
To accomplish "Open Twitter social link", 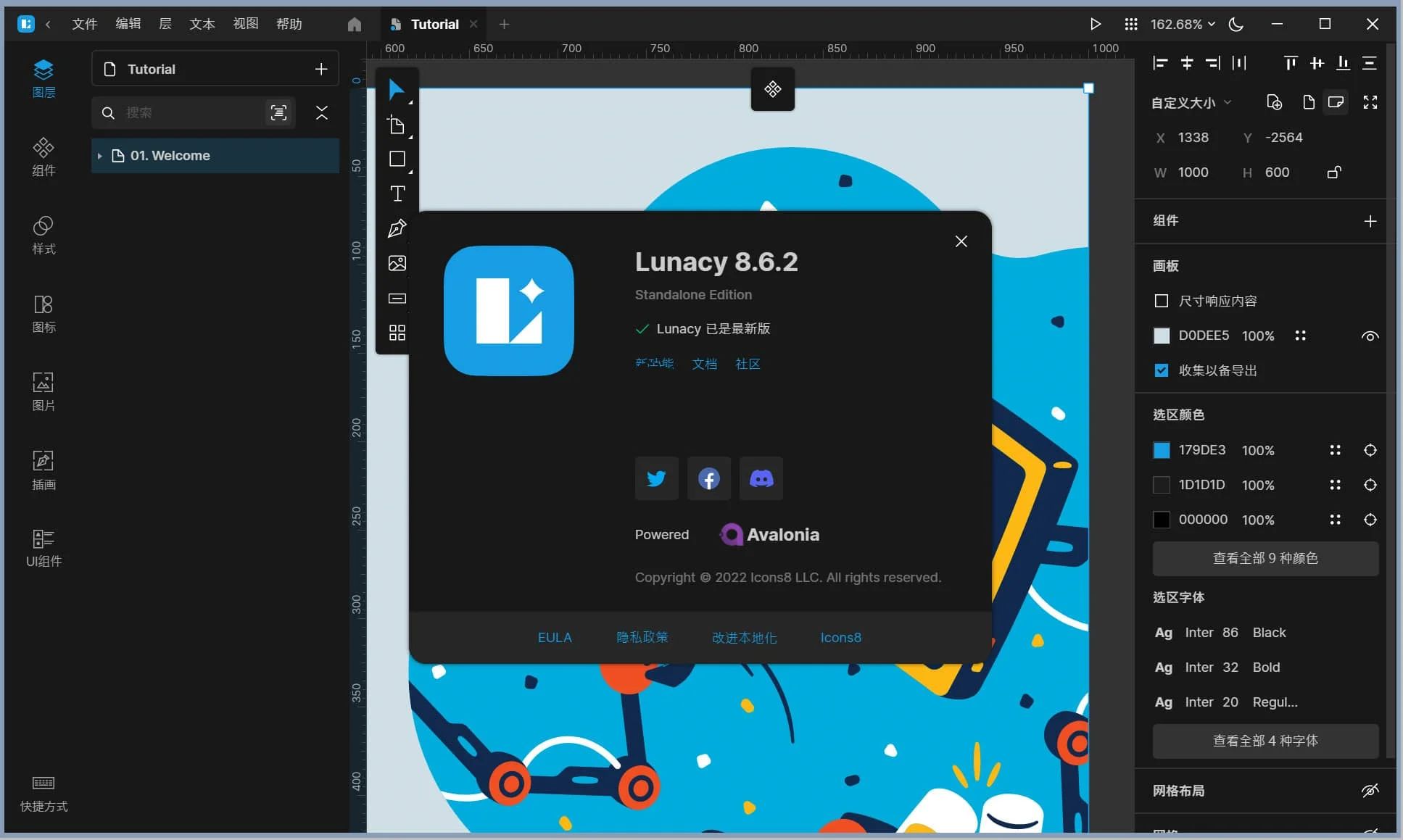I will click(656, 478).
